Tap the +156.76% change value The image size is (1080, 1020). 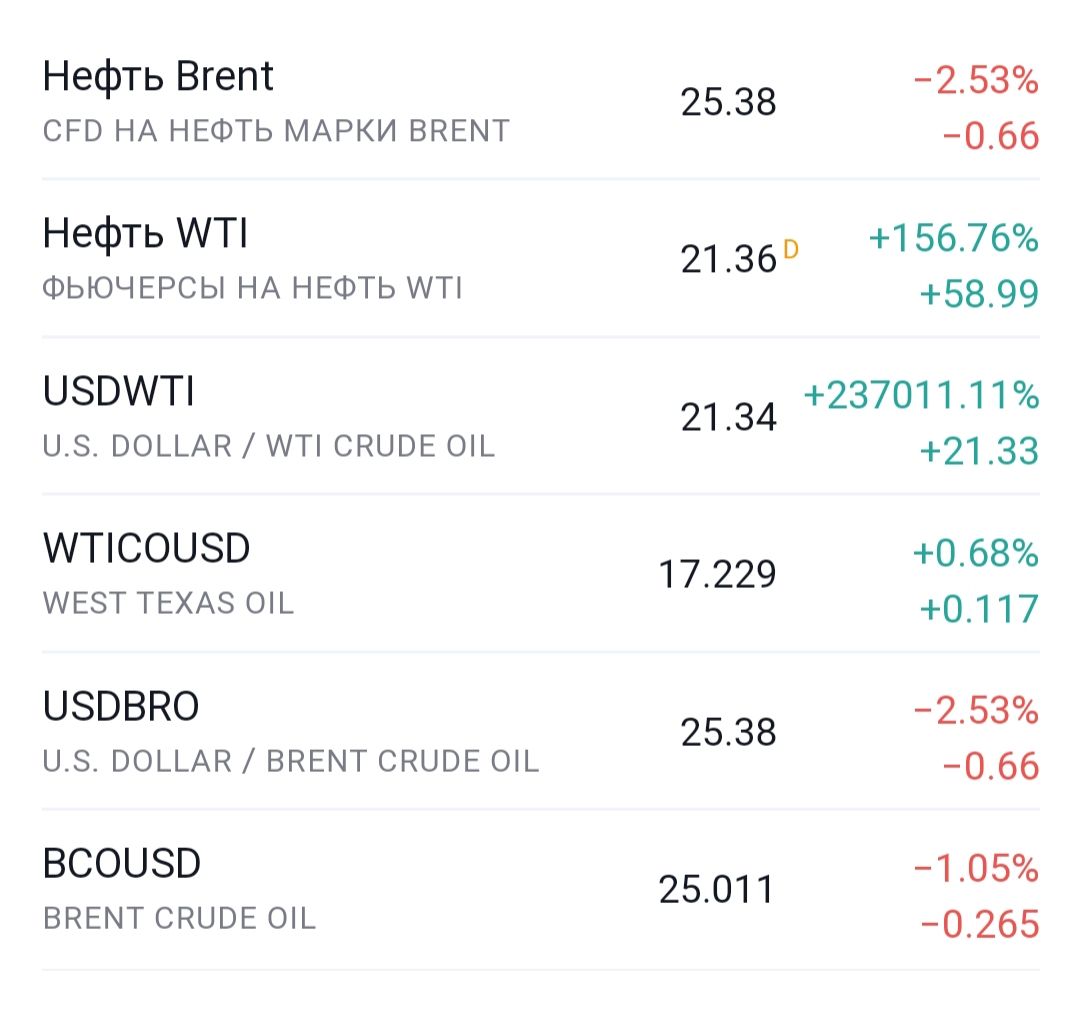point(954,238)
